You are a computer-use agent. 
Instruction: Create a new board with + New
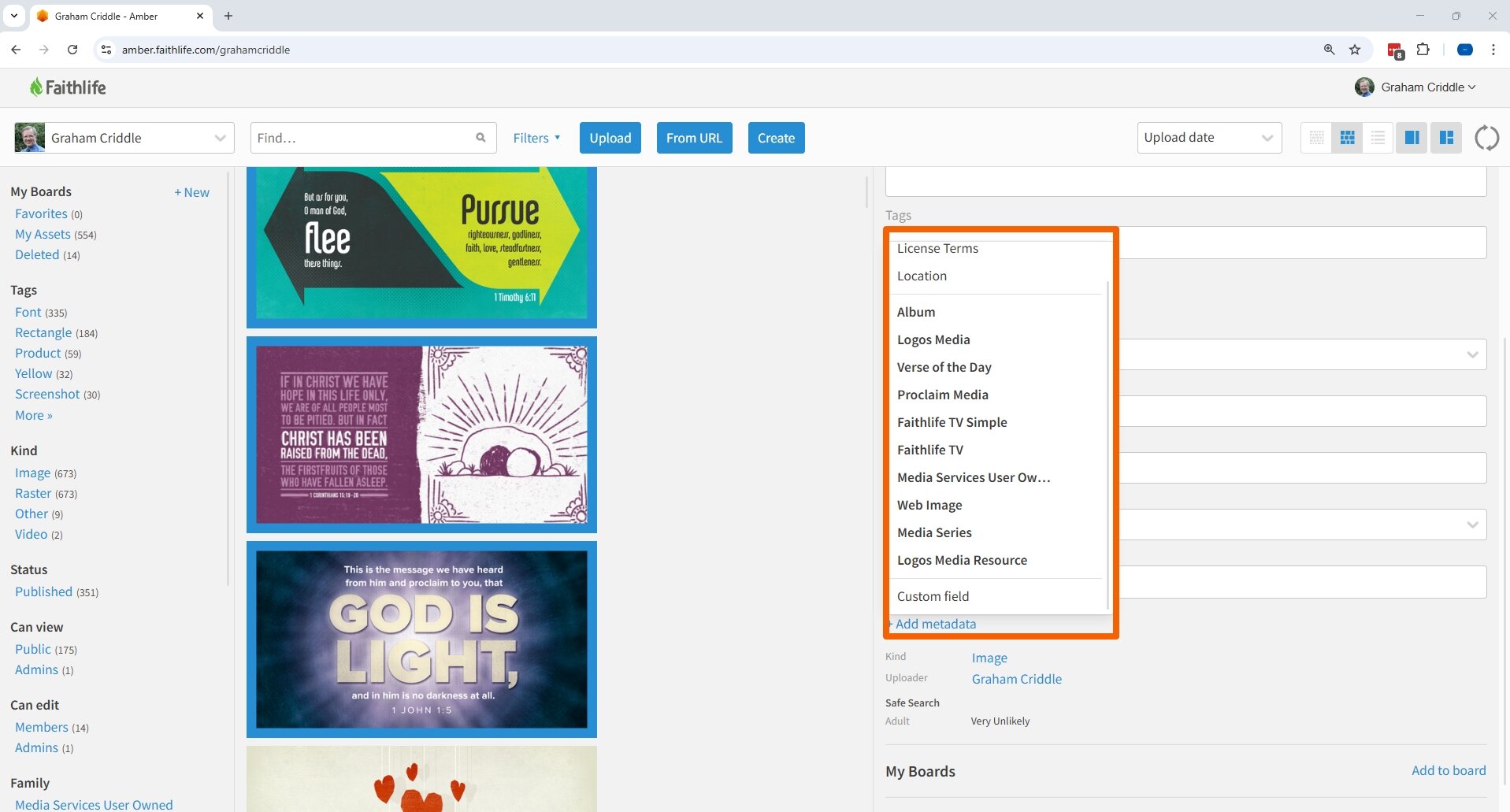192,192
